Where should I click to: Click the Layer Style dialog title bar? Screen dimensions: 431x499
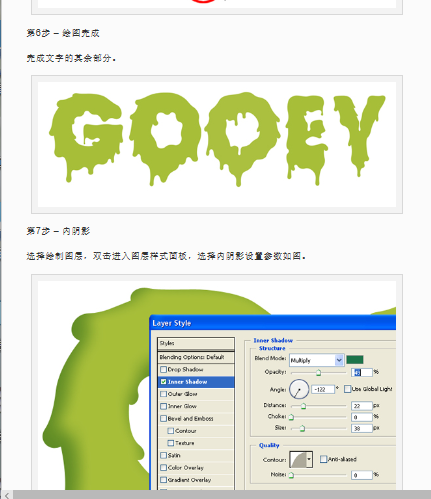[x=273, y=323]
